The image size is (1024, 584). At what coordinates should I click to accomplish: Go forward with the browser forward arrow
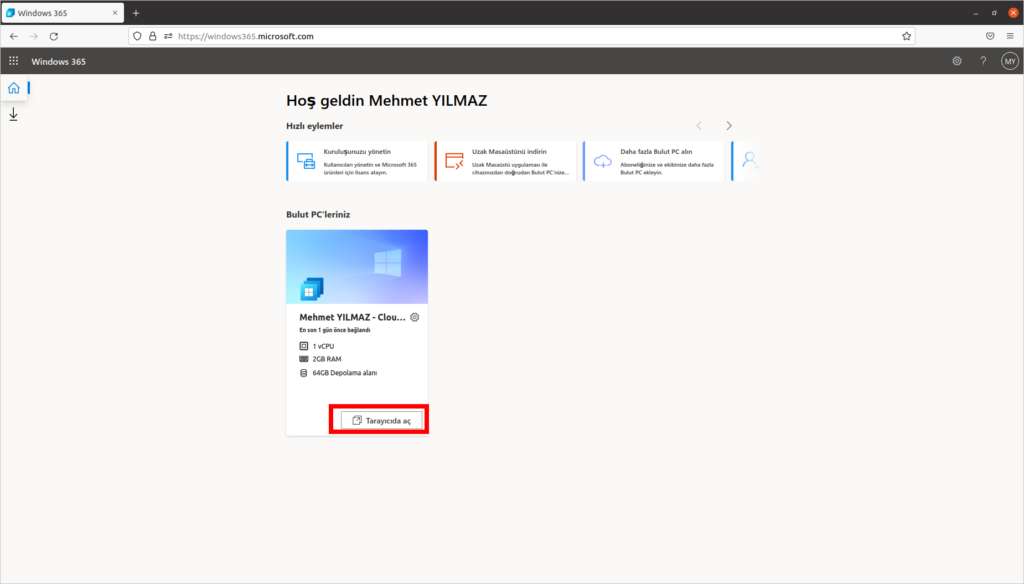click(x=34, y=36)
